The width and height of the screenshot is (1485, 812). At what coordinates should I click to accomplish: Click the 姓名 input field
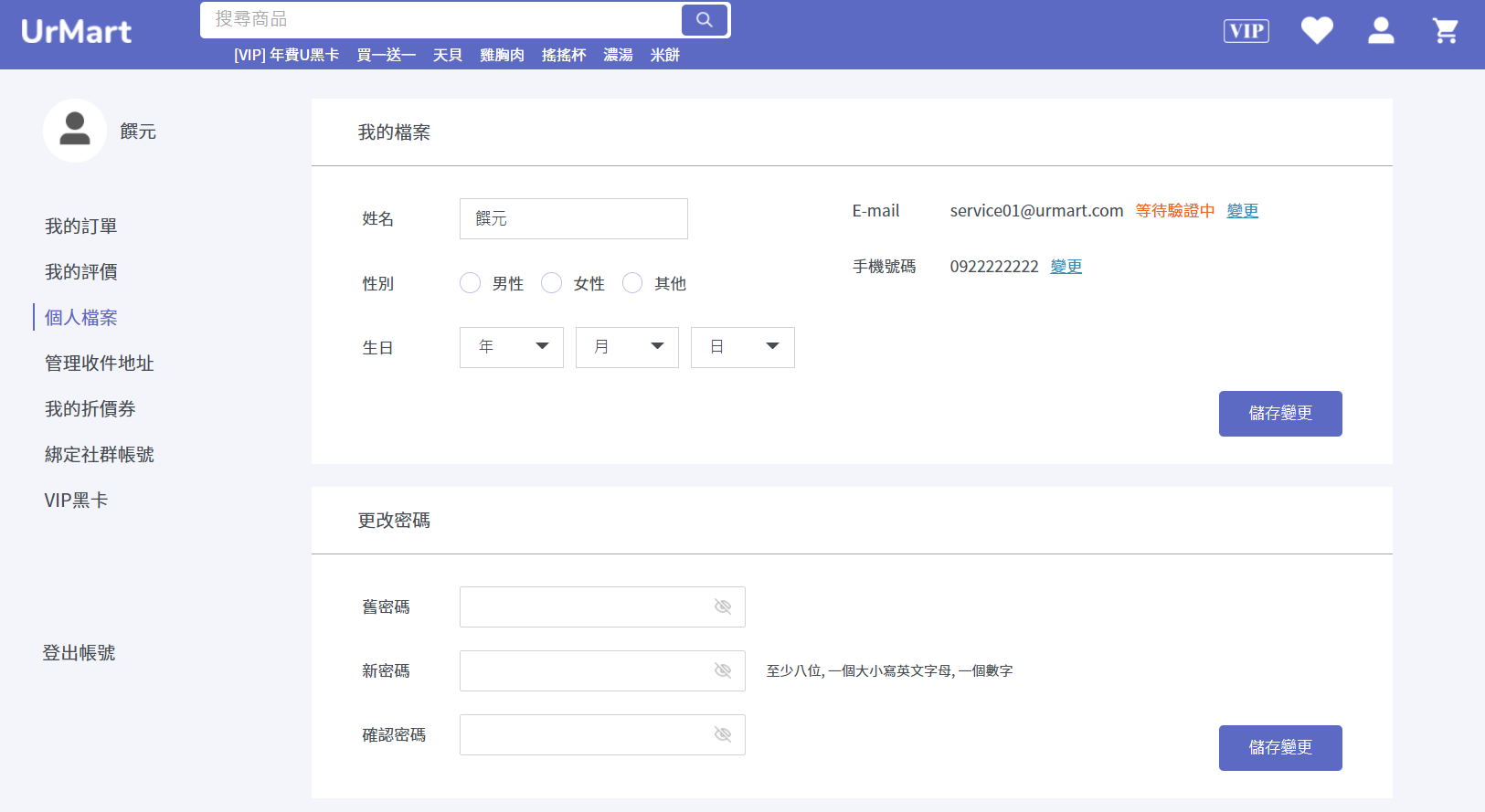pyautogui.click(x=574, y=219)
